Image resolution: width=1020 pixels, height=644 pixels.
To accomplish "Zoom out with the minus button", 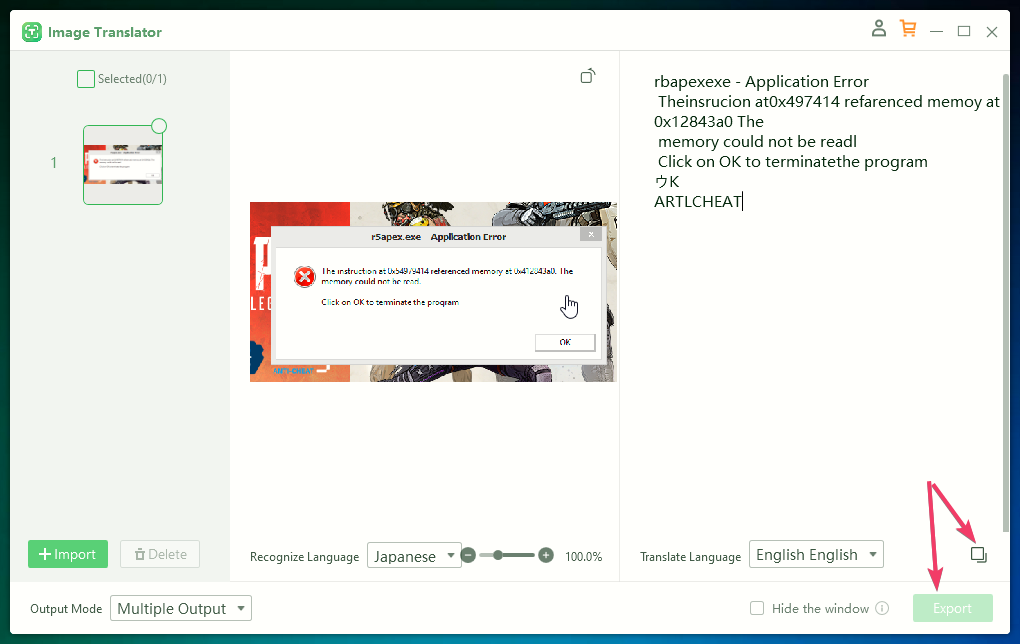I will point(468,556).
